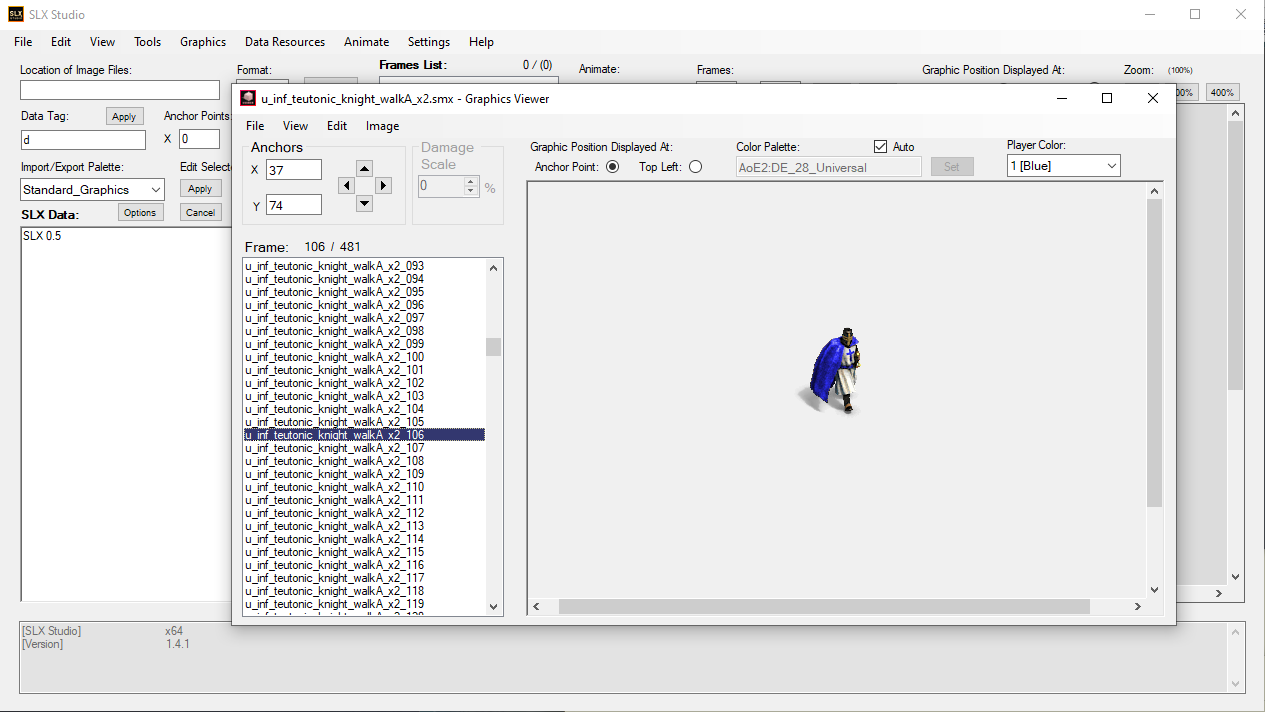Viewport: 1265px width, 712px height.
Task: Select frame u_inf_teutonic_knight_walkA_x2_094
Action: coord(364,279)
